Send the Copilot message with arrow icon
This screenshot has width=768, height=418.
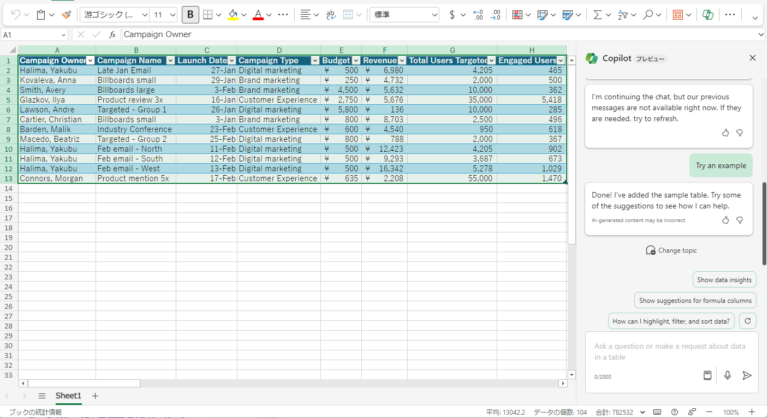click(x=747, y=375)
